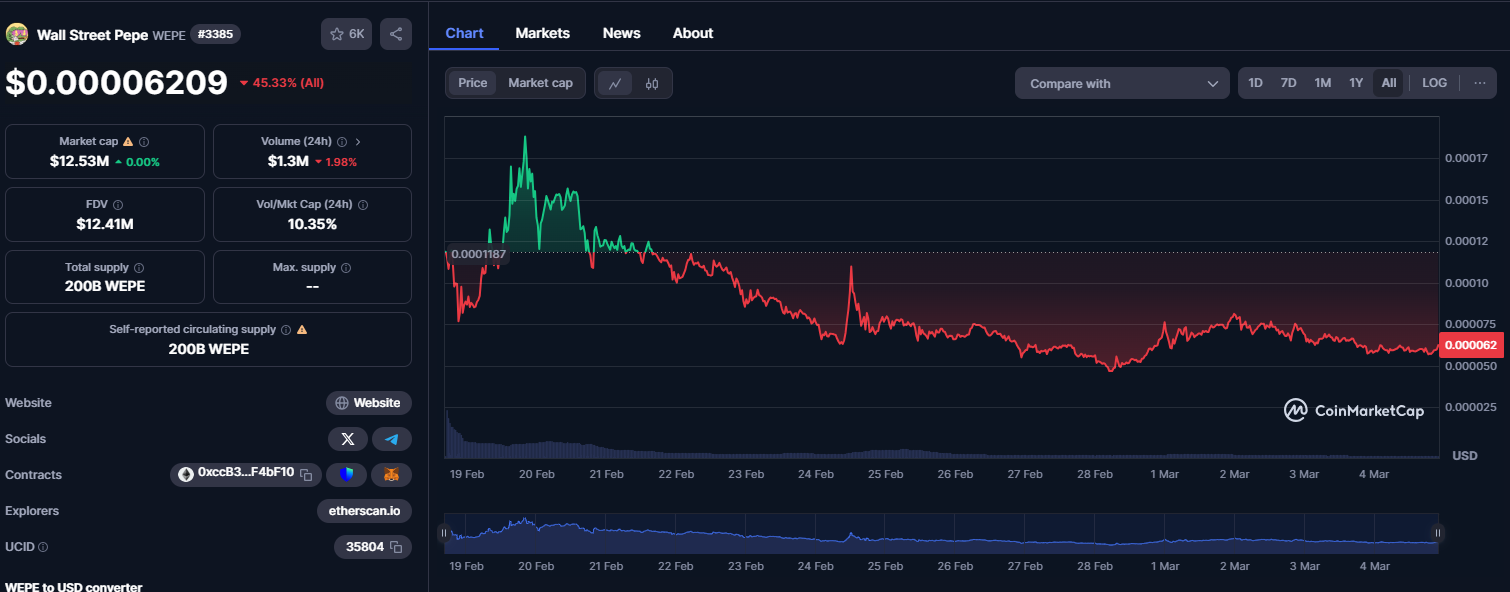Select the 7D time range
Screen dimensions: 1510x592
[1288, 83]
